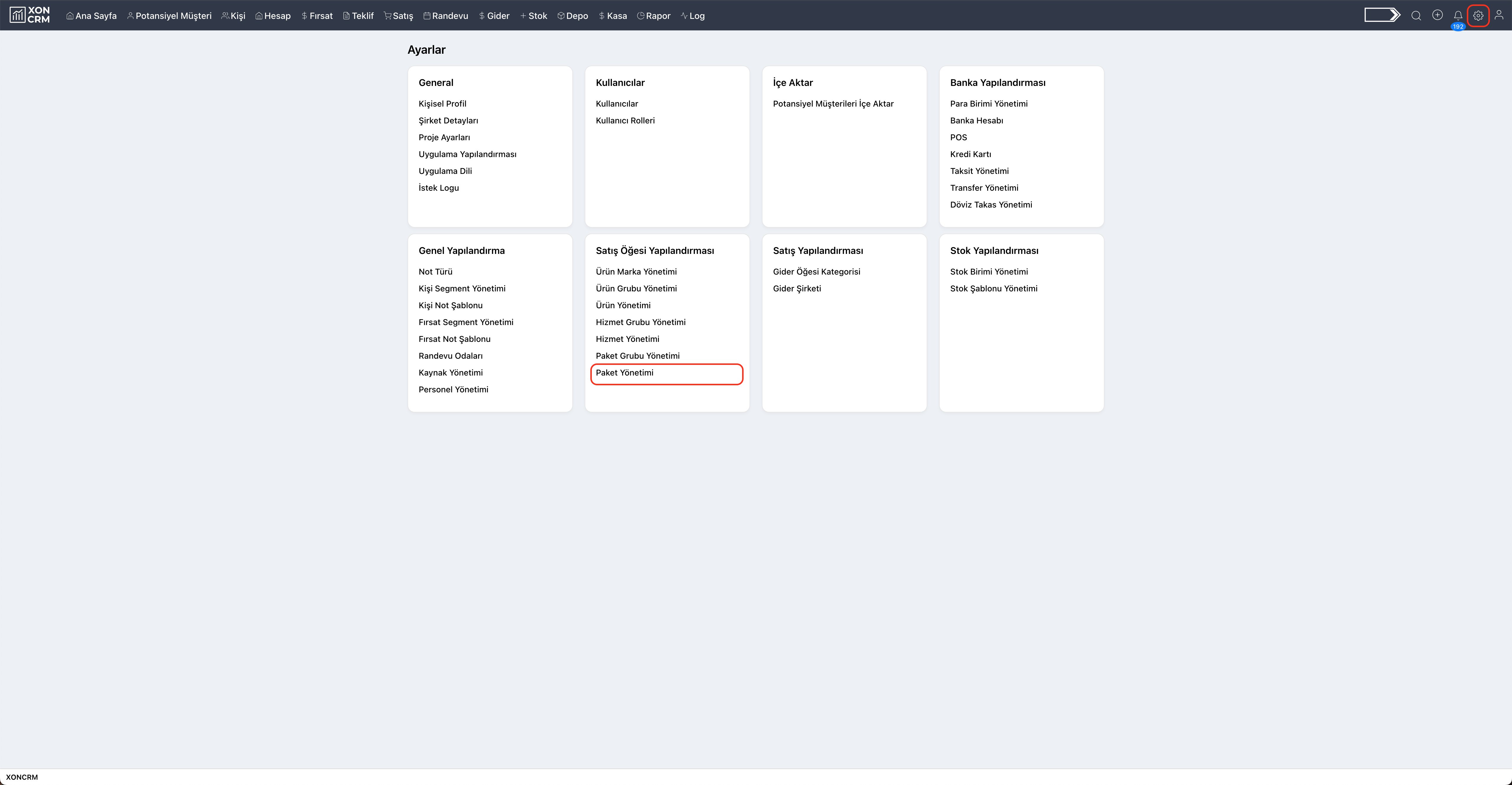Screen dimensions: 1512x785
Task: Open Paket Yönetimi
Action: pos(625,373)
